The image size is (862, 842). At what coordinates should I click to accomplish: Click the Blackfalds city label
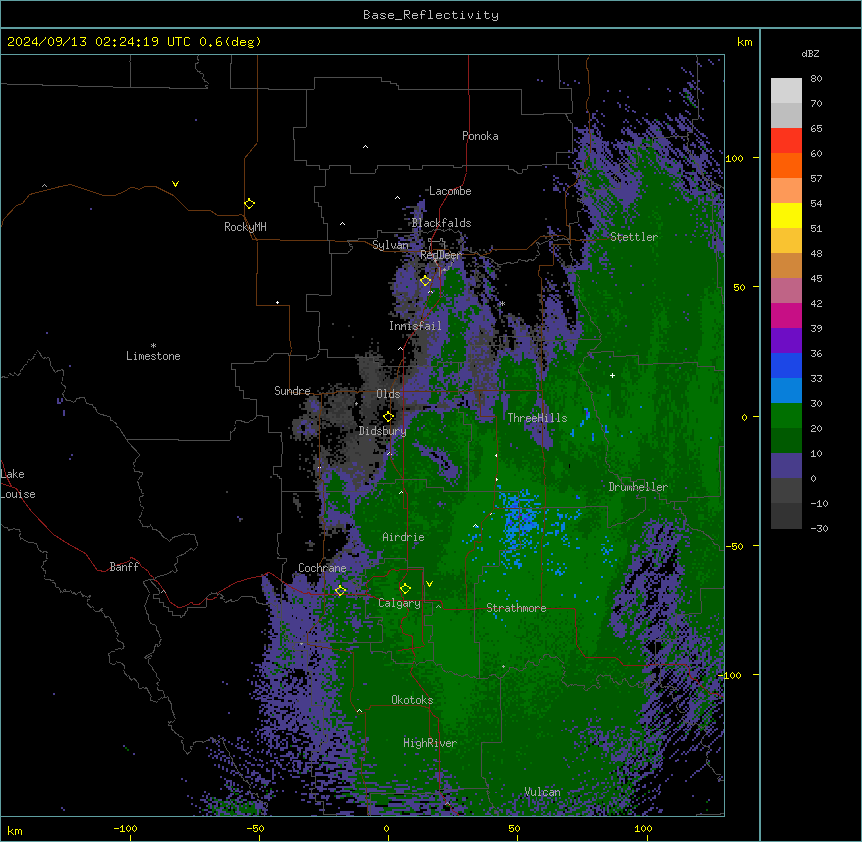(441, 223)
